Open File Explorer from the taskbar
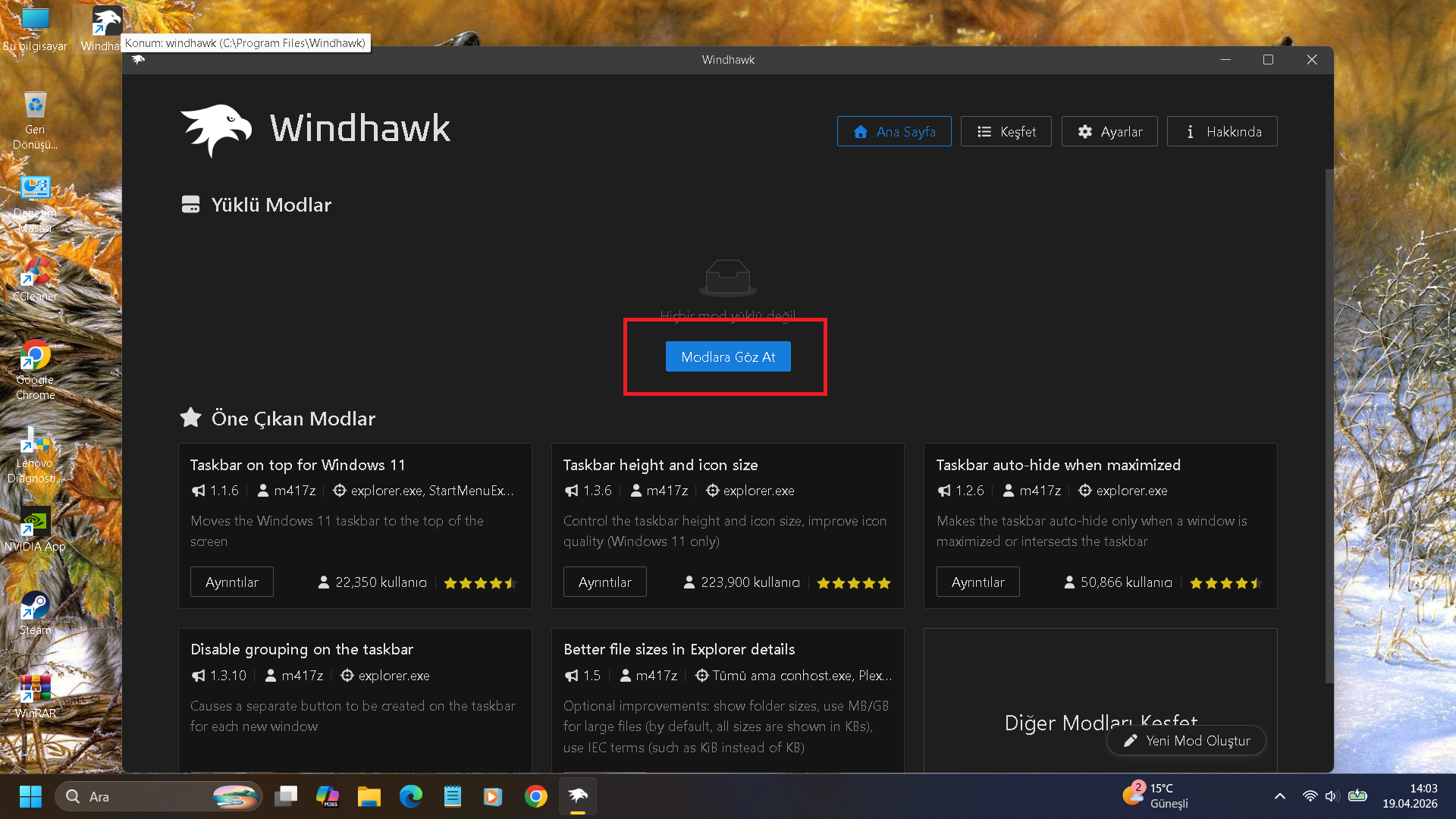The image size is (1456, 819). point(369,796)
